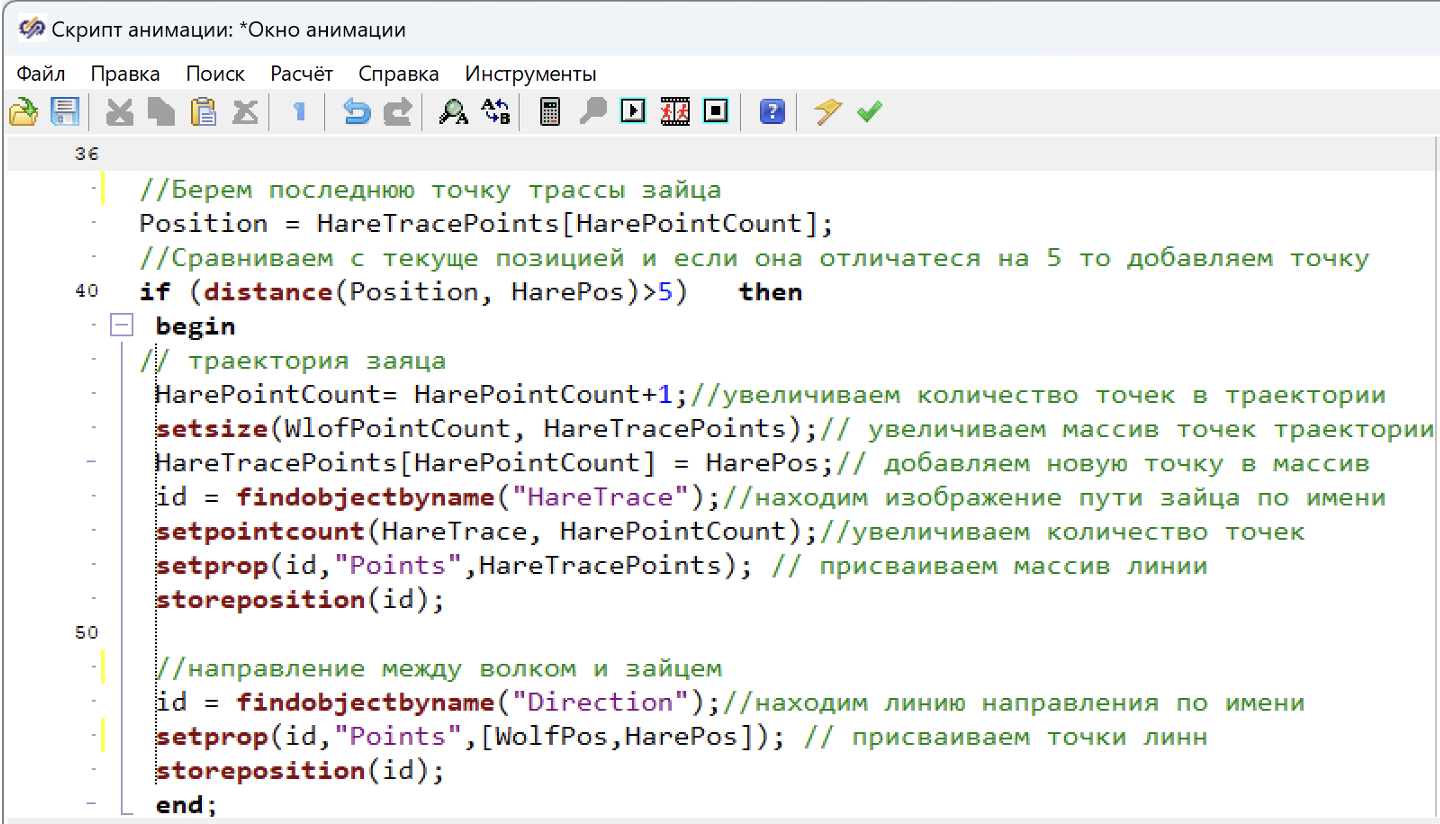Screen dimensions: 1440x824
Task: Click the line number 50 in the gutter
Action: [x=87, y=634]
